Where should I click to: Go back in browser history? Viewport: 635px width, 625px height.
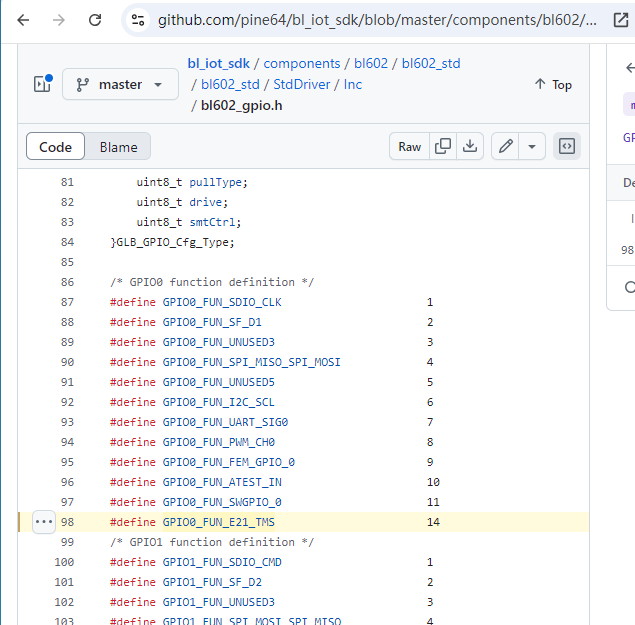(23, 20)
